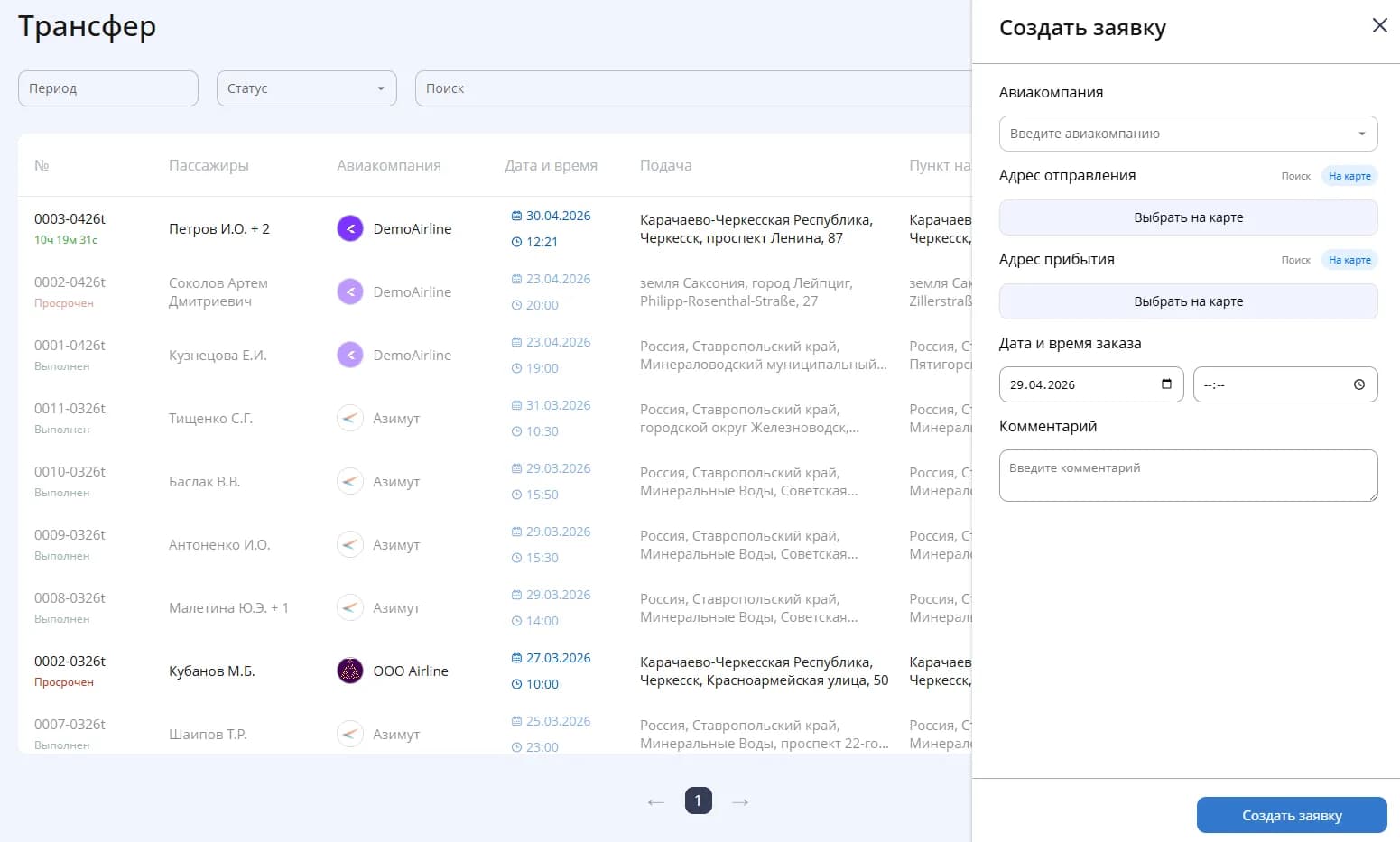Click the order date field 29.04.2026
This screenshot has width=1400, height=842.
pyautogui.click(x=1091, y=384)
